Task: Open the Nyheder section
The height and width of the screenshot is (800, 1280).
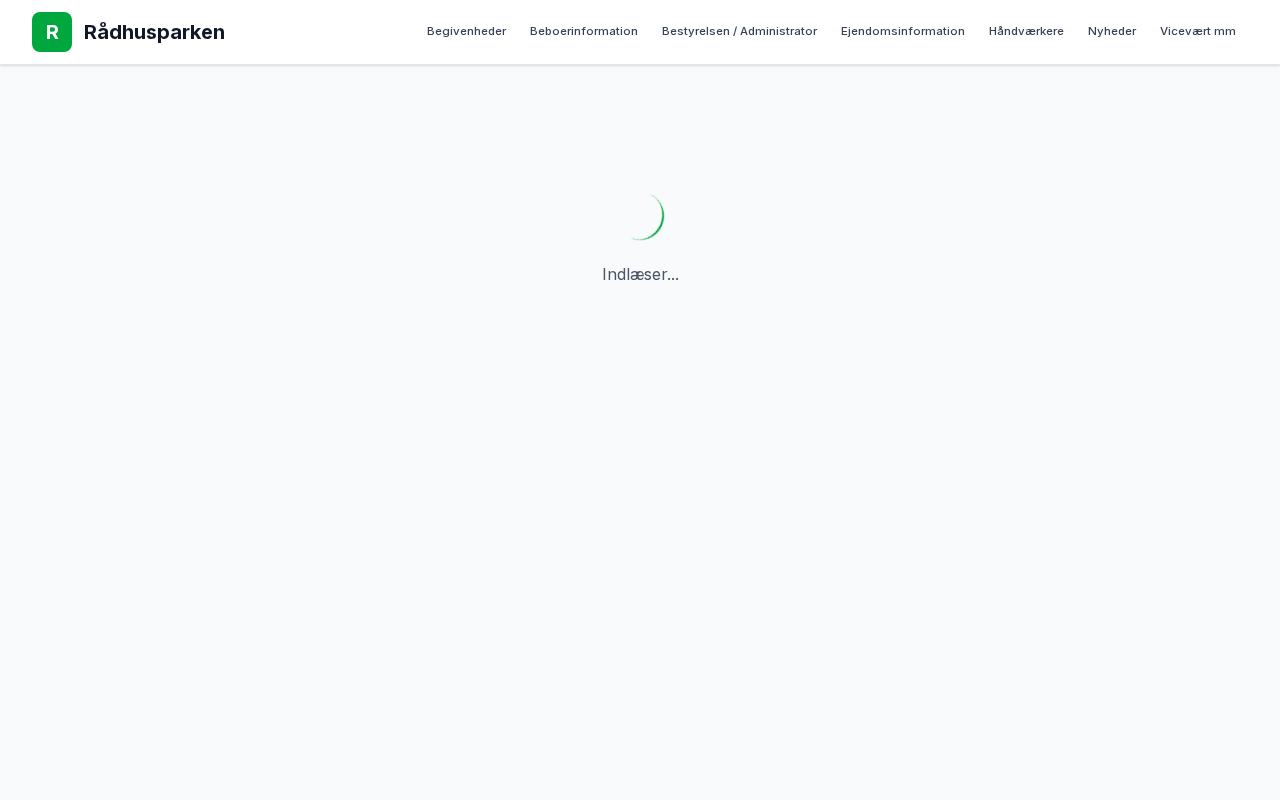Action: 1112,31
